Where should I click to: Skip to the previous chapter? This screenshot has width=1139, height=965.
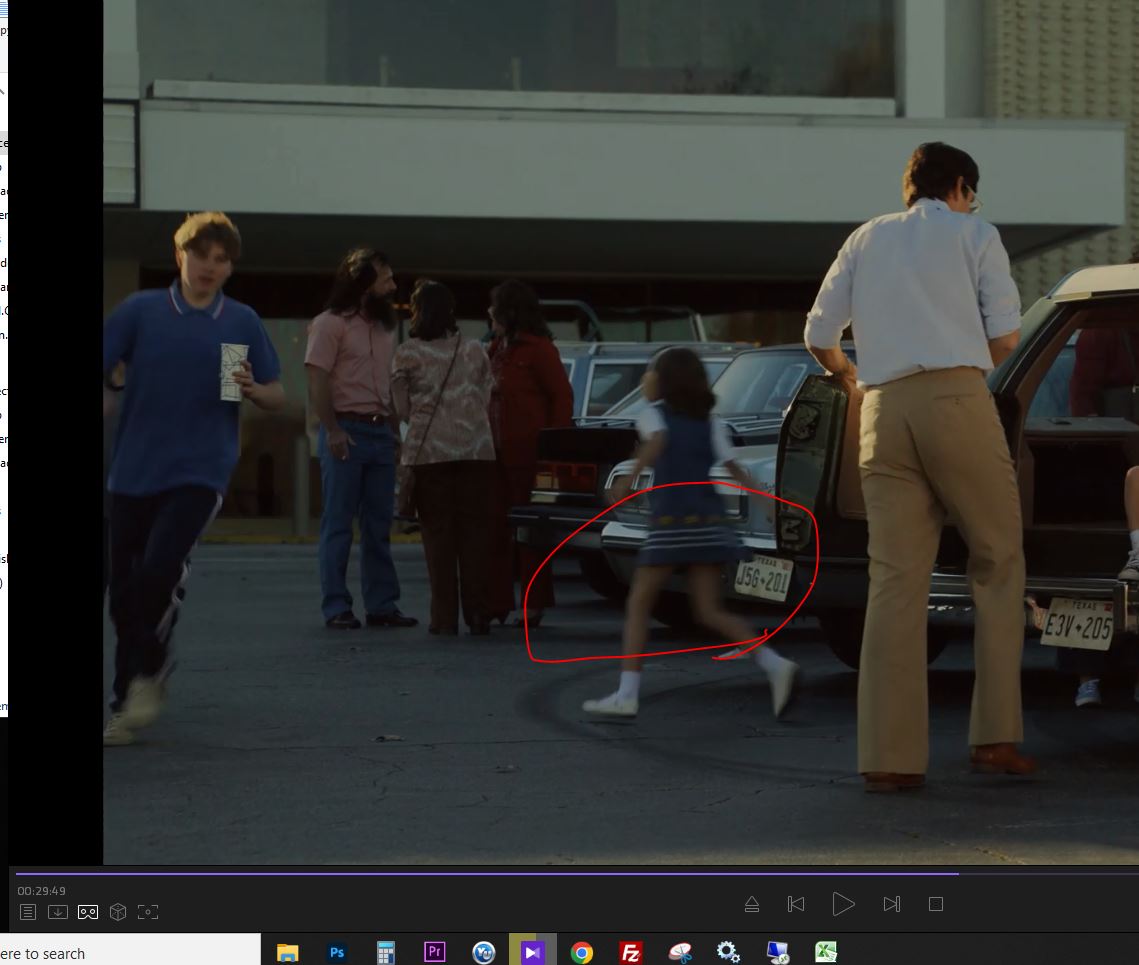796,904
